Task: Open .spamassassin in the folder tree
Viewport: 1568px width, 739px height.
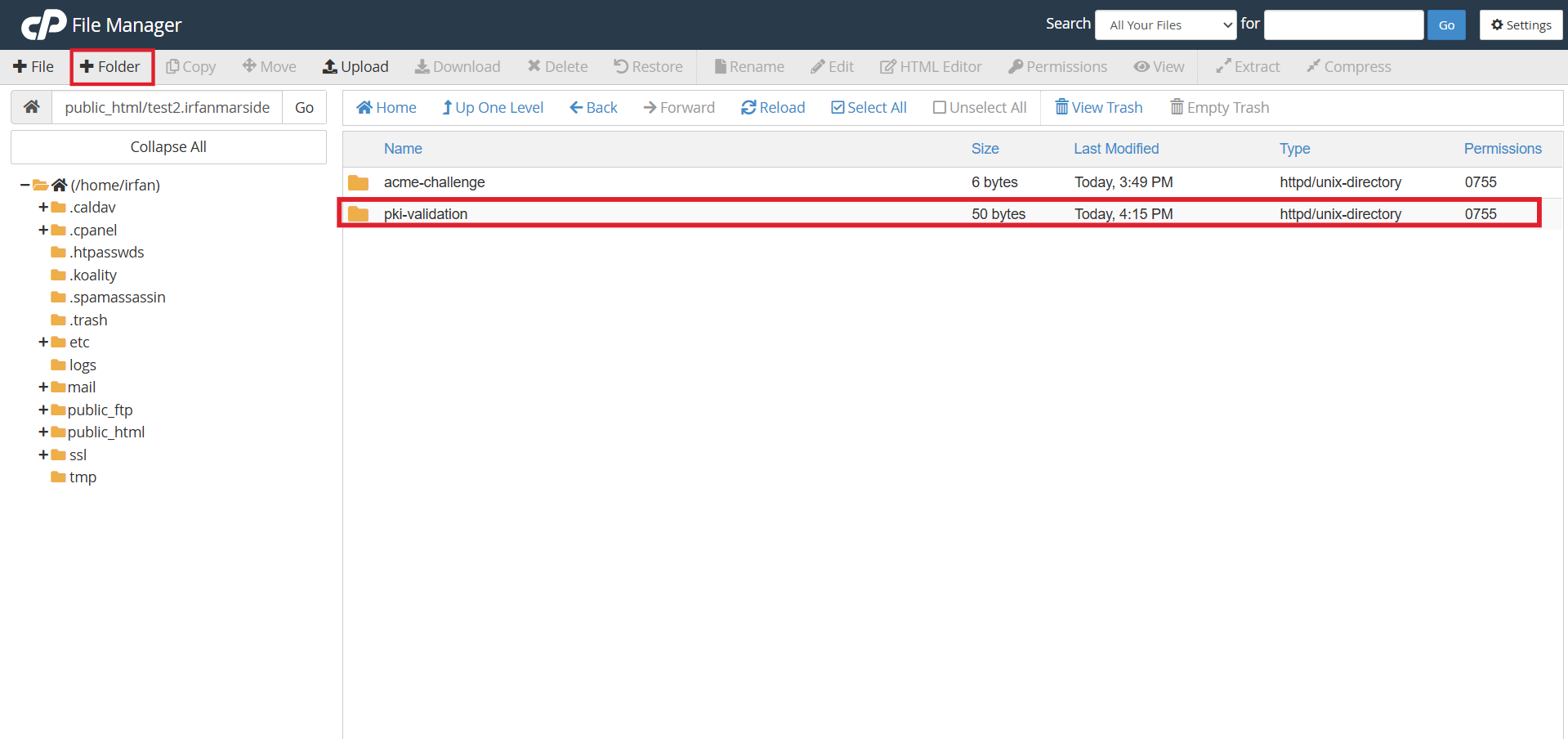Action: [x=117, y=298]
